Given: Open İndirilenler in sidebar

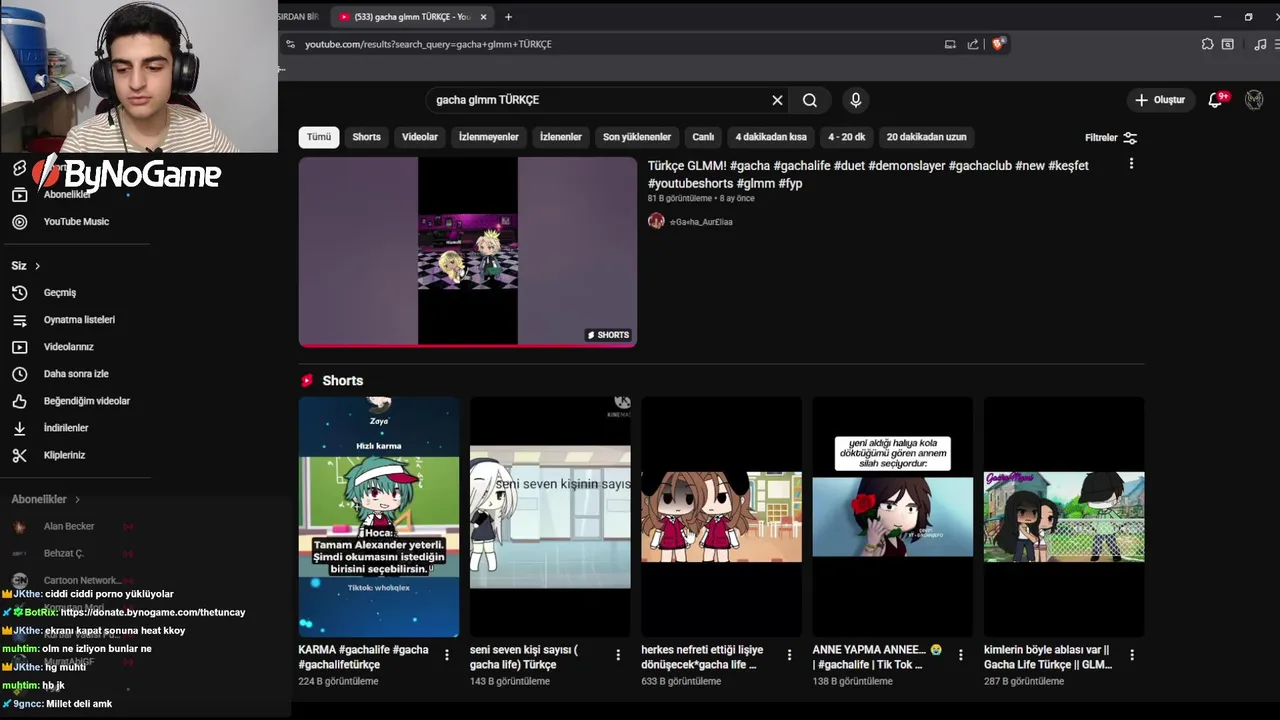Looking at the screenshot, I should 66,428.
